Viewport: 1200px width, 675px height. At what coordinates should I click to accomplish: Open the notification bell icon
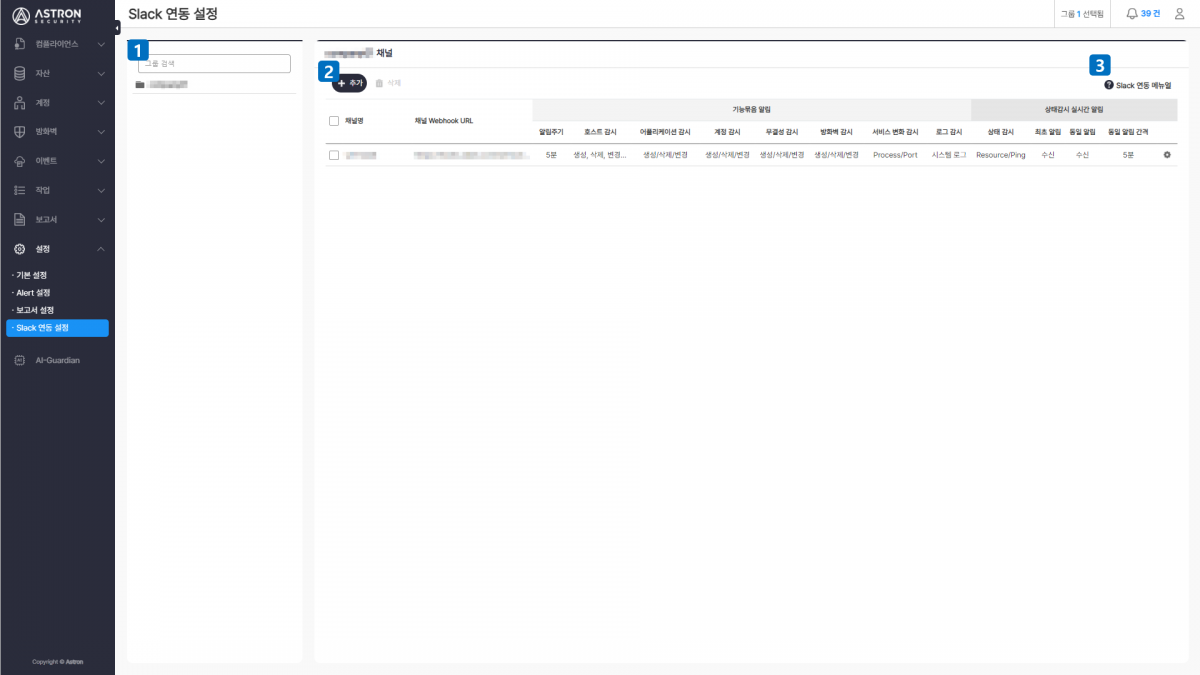coord(1132,14)
